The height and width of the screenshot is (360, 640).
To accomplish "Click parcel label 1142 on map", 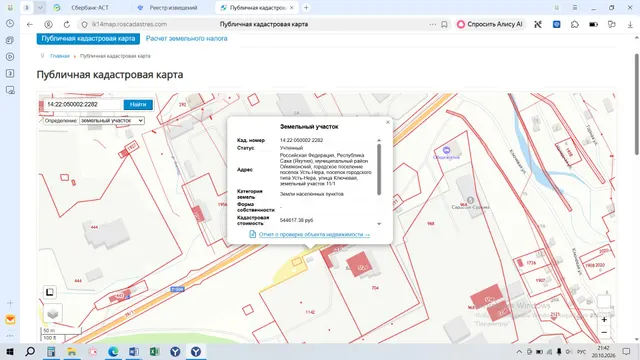I will [310, 312].
